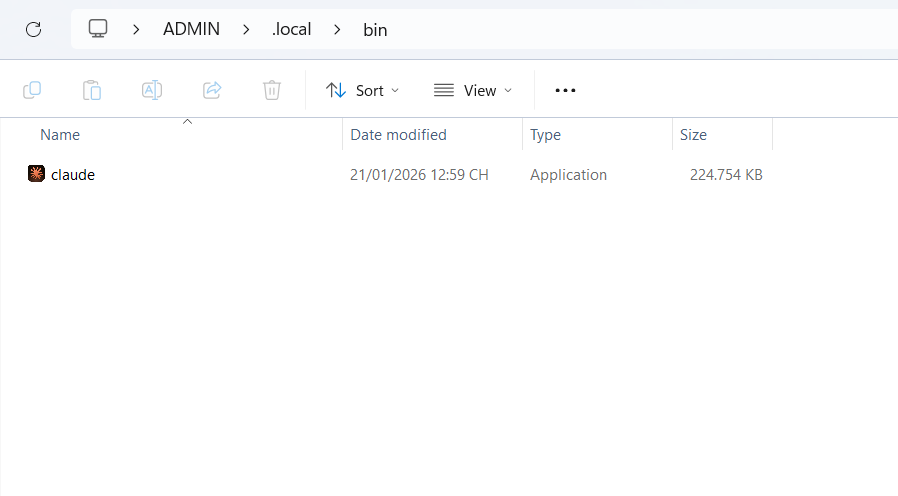Navigate to ADMIN folder in breadcrumb
This screenshot has height=496, width=898.
tap(191, 30)
